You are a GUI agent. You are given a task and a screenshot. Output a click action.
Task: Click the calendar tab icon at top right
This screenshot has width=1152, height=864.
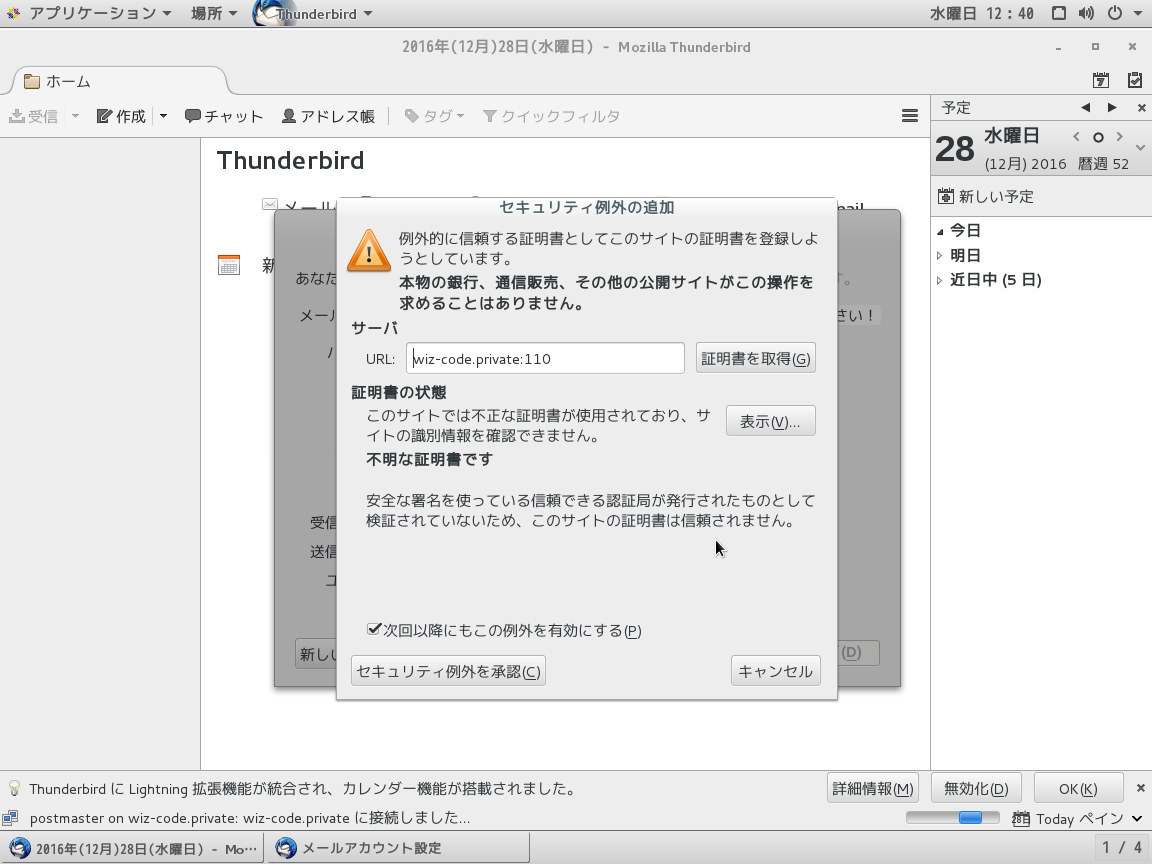click(1101, 80)
